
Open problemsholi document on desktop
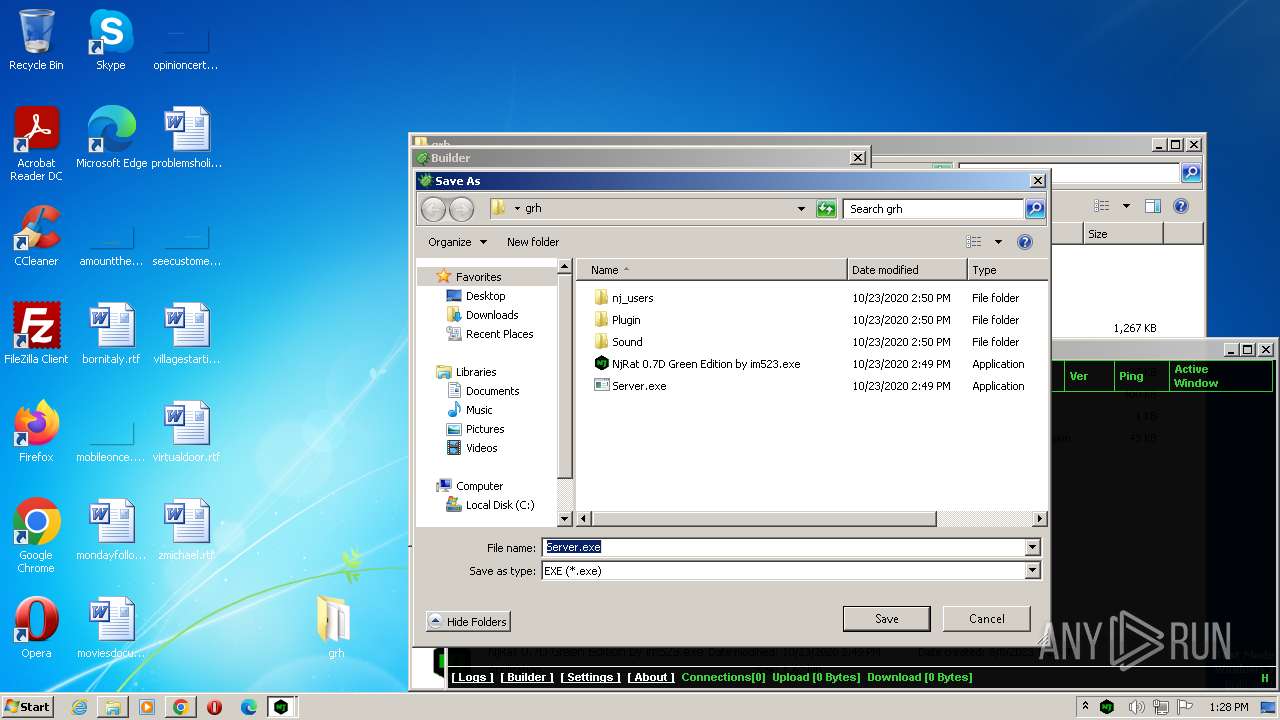click(186, 138)
